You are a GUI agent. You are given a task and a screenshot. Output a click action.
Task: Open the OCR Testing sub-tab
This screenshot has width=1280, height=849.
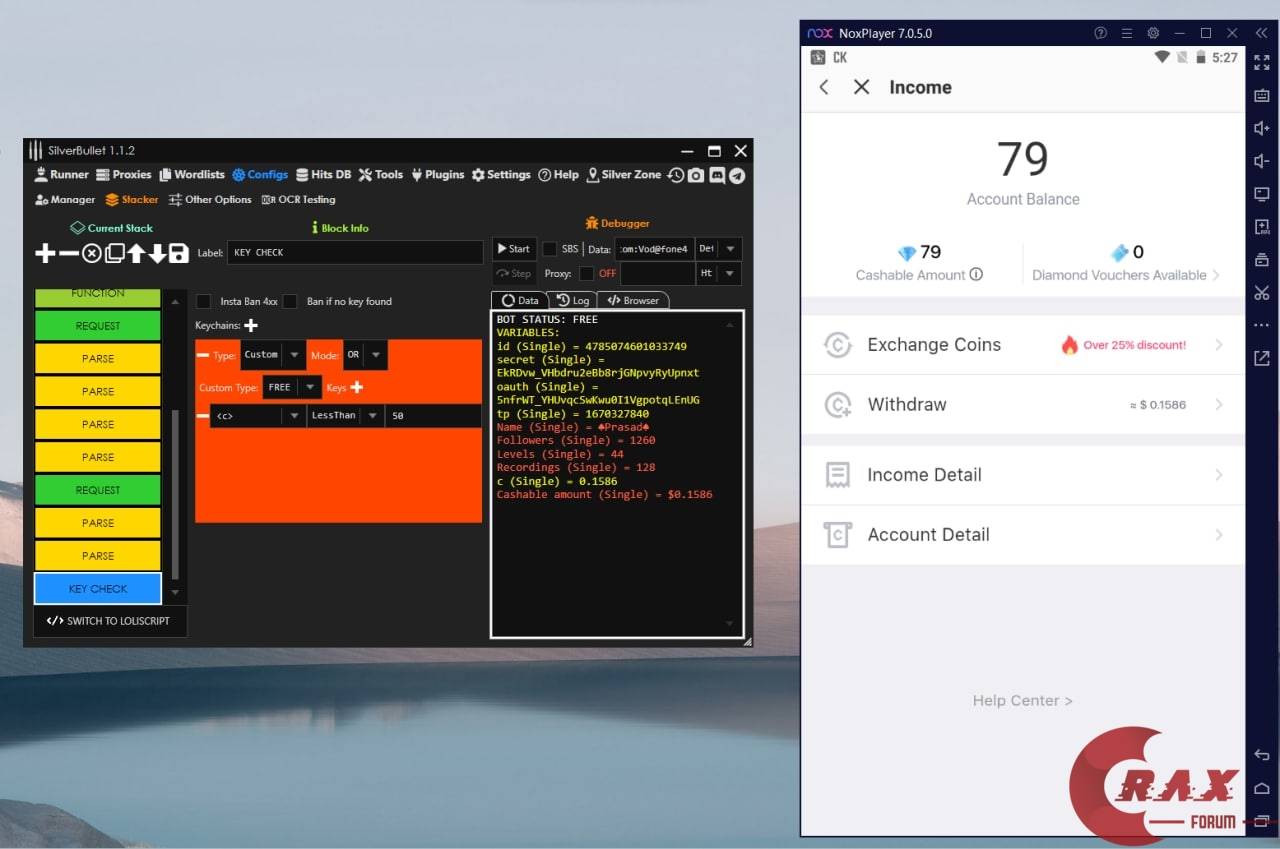click(x=298, y=200)
